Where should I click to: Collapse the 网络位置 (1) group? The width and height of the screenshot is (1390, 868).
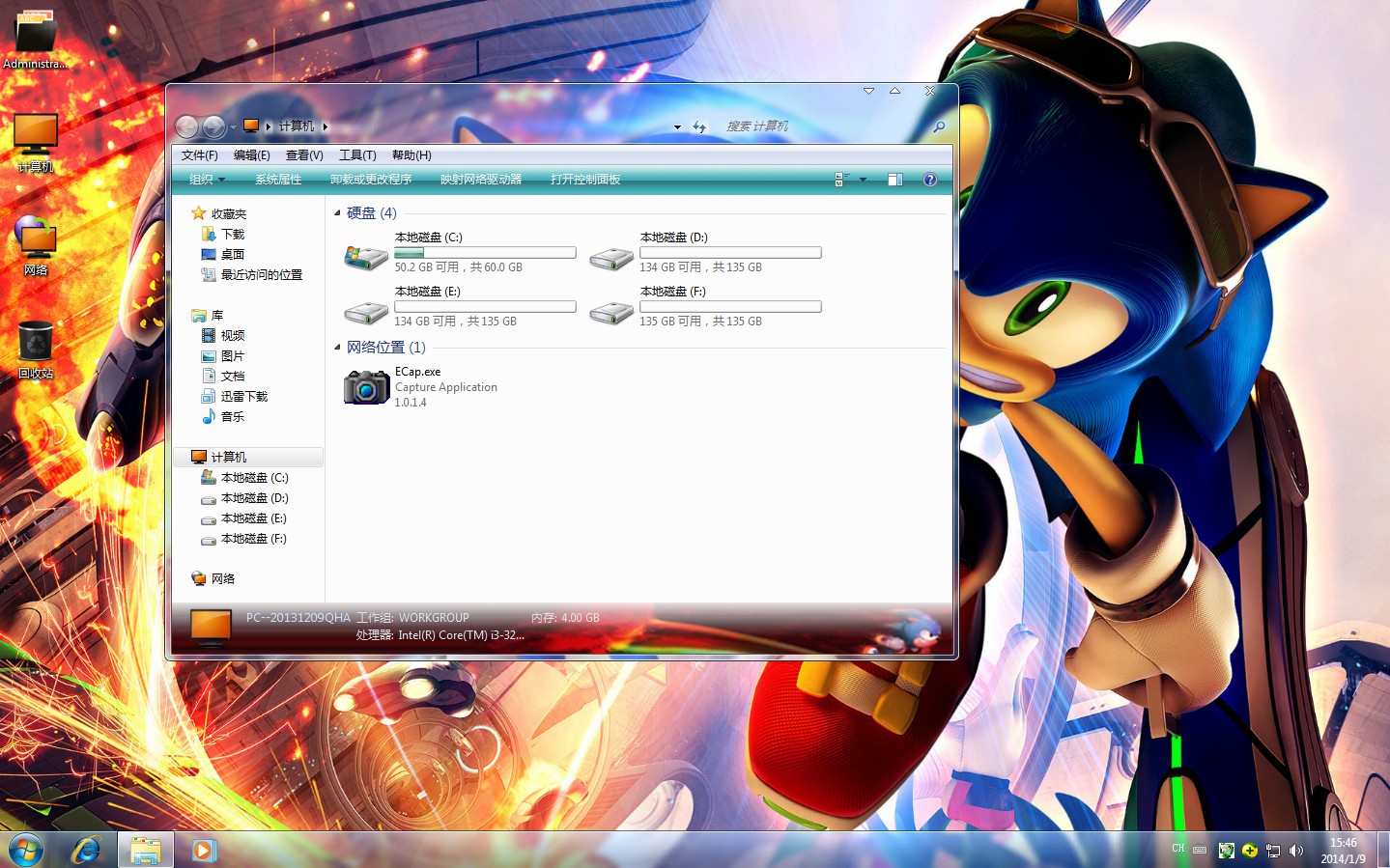337,347
